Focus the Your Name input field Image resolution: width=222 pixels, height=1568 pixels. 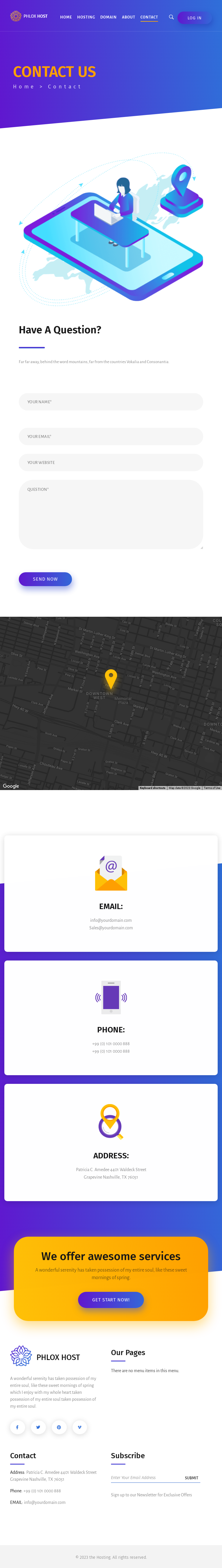point(111,402)
